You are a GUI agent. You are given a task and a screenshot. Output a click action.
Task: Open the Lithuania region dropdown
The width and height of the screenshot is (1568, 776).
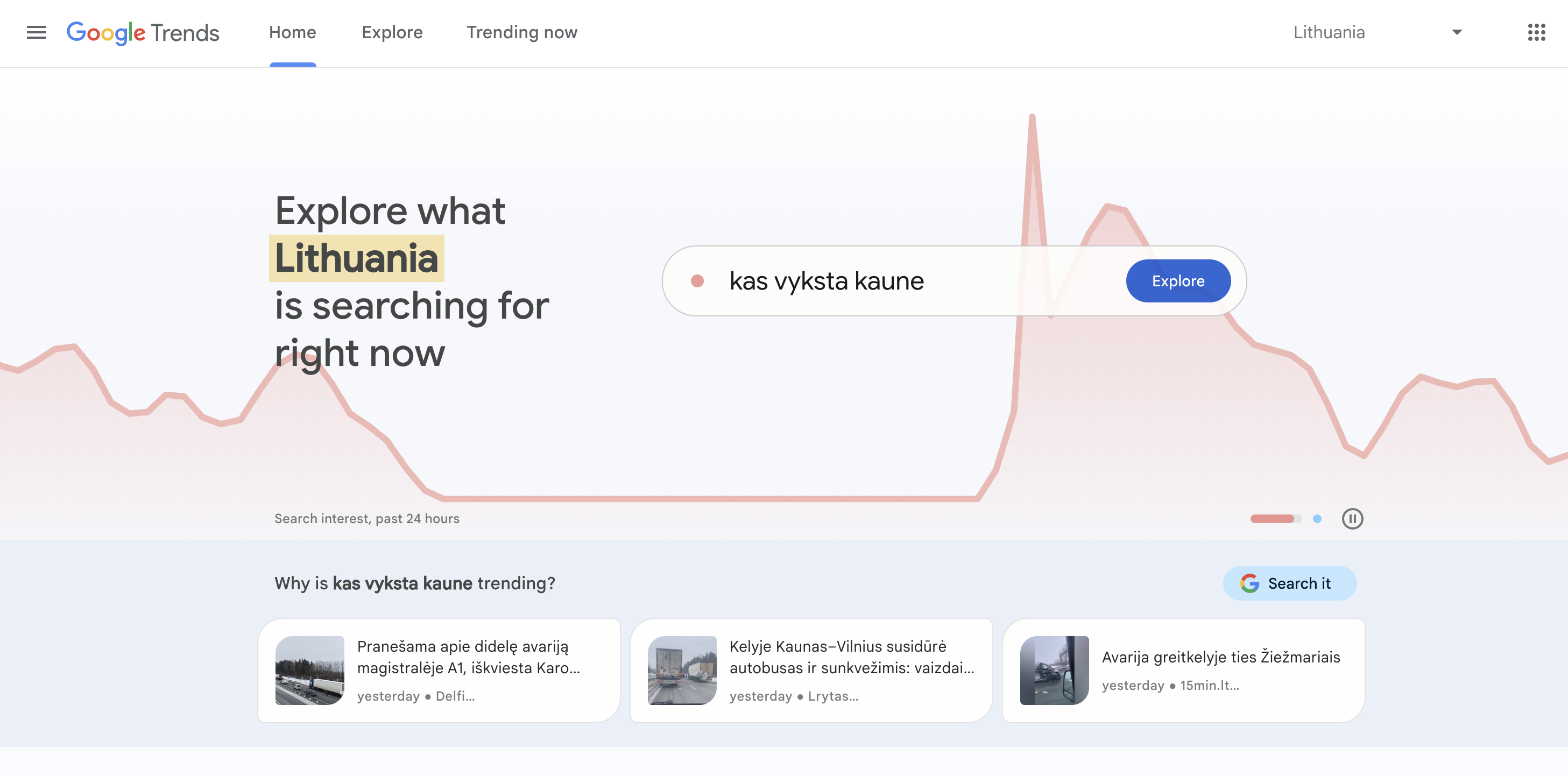point(1330,32)
